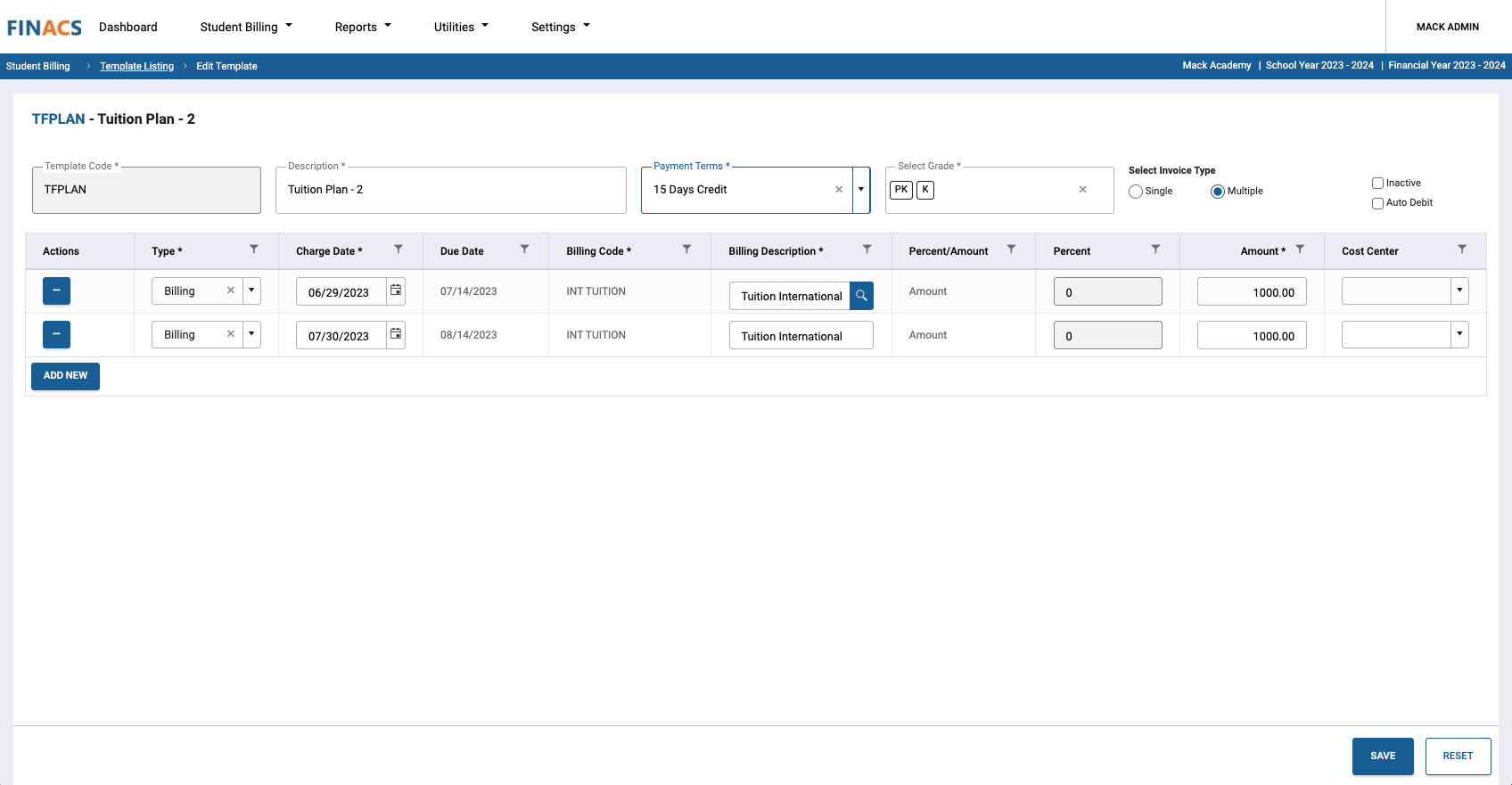Go to Template Listing breadcrumb link
Screen dimensions: 1512x785
[136, 66]
